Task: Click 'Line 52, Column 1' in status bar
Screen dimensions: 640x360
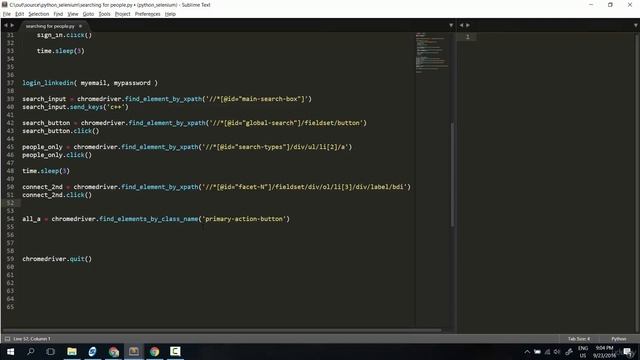Action: (32, 339)
